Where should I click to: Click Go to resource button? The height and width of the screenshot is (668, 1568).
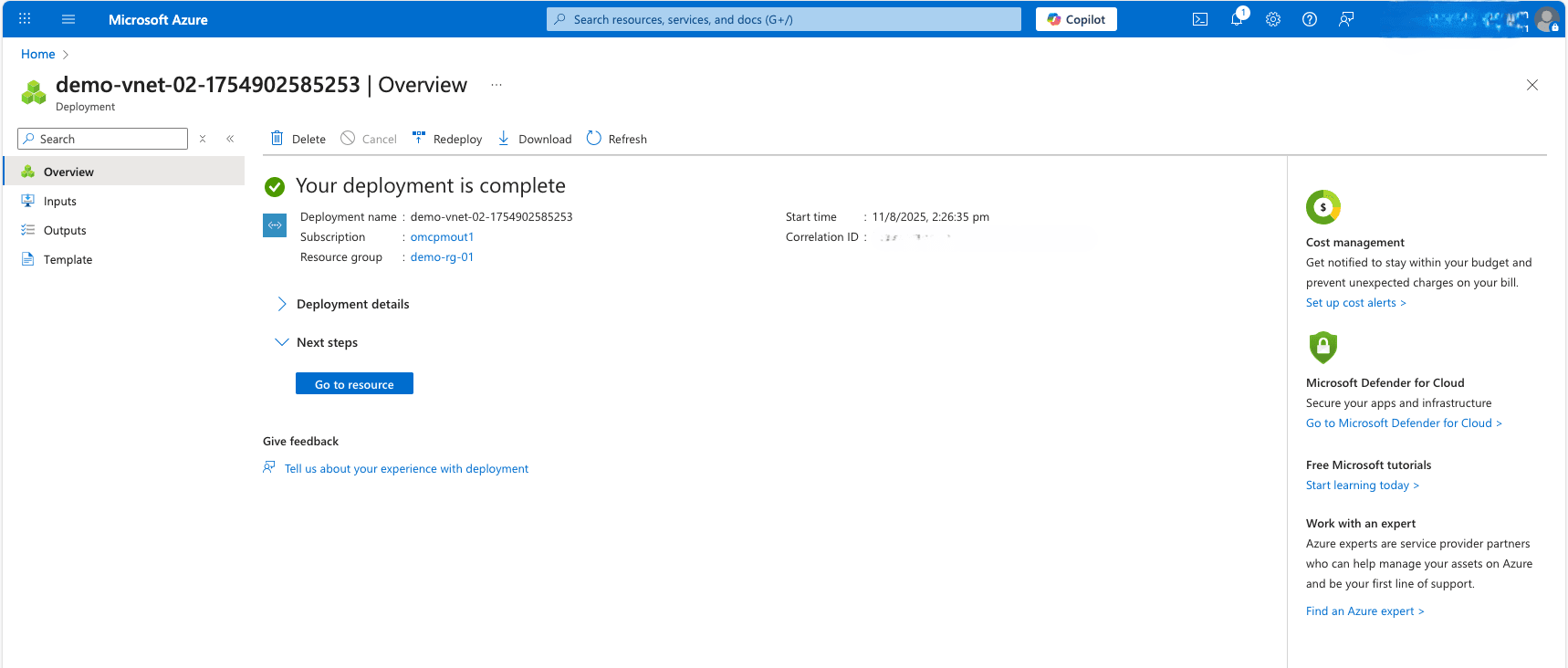coord(354,384)
